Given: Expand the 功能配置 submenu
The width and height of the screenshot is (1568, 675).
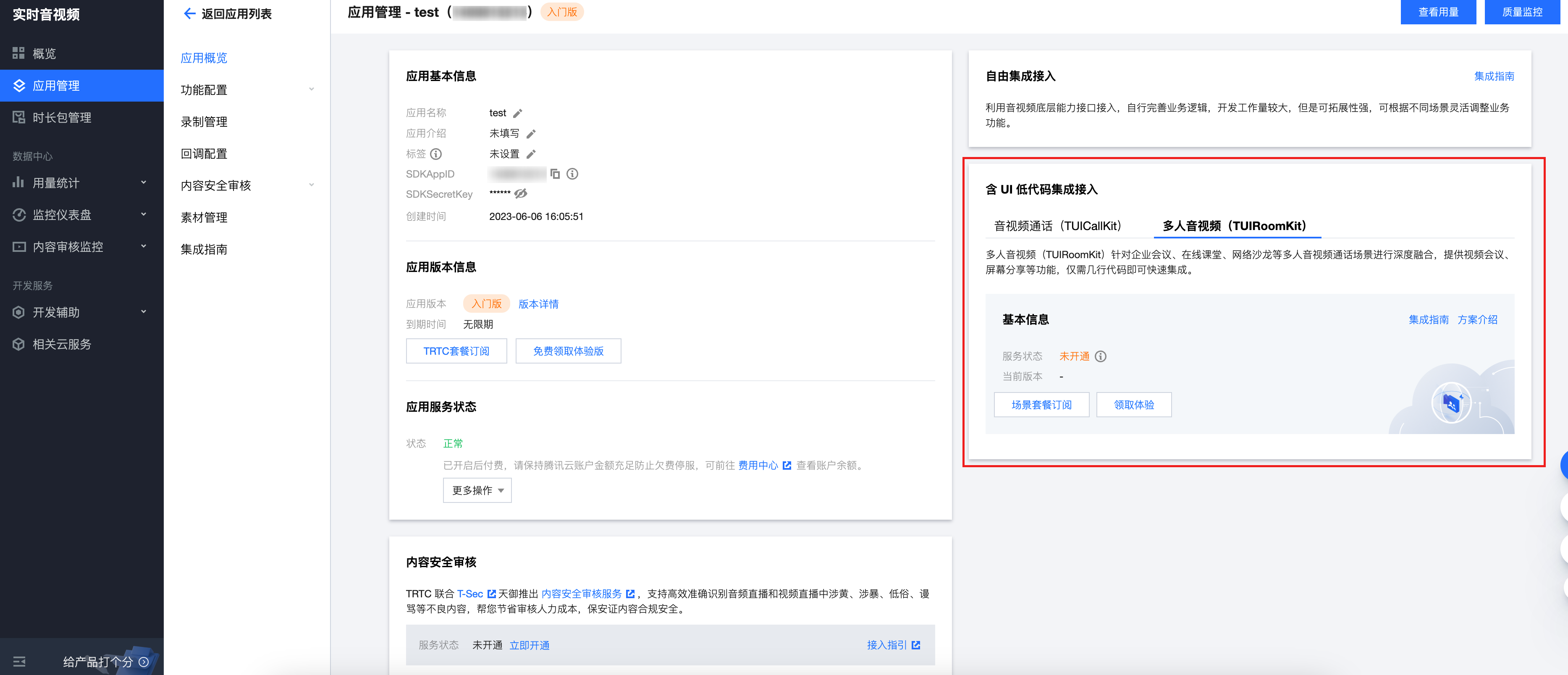Looking at the screenshot, I should (247, 89).
